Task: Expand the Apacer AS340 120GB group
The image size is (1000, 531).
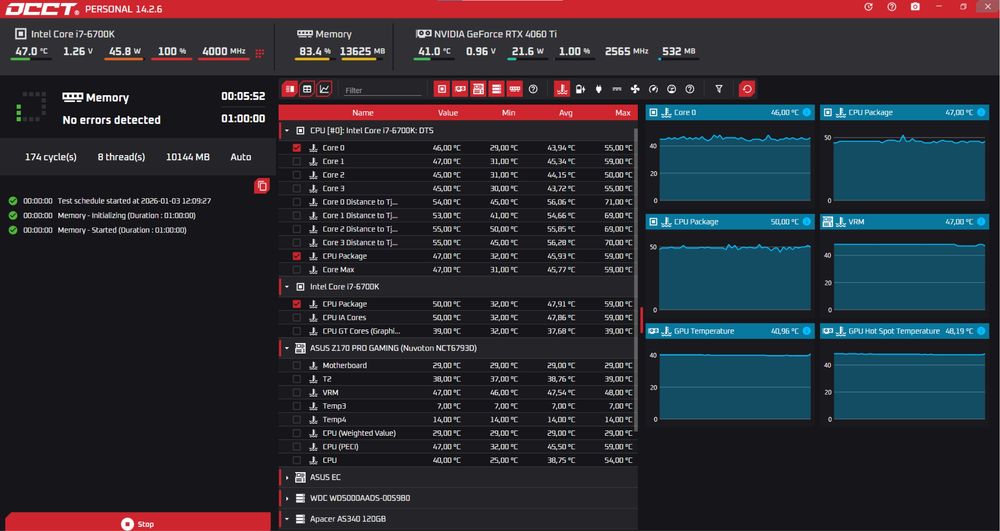Action: tap(286, 520)
